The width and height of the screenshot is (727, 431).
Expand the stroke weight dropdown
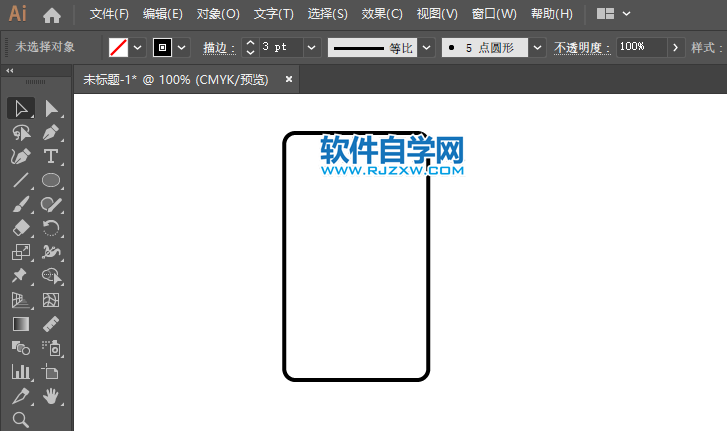312,47
